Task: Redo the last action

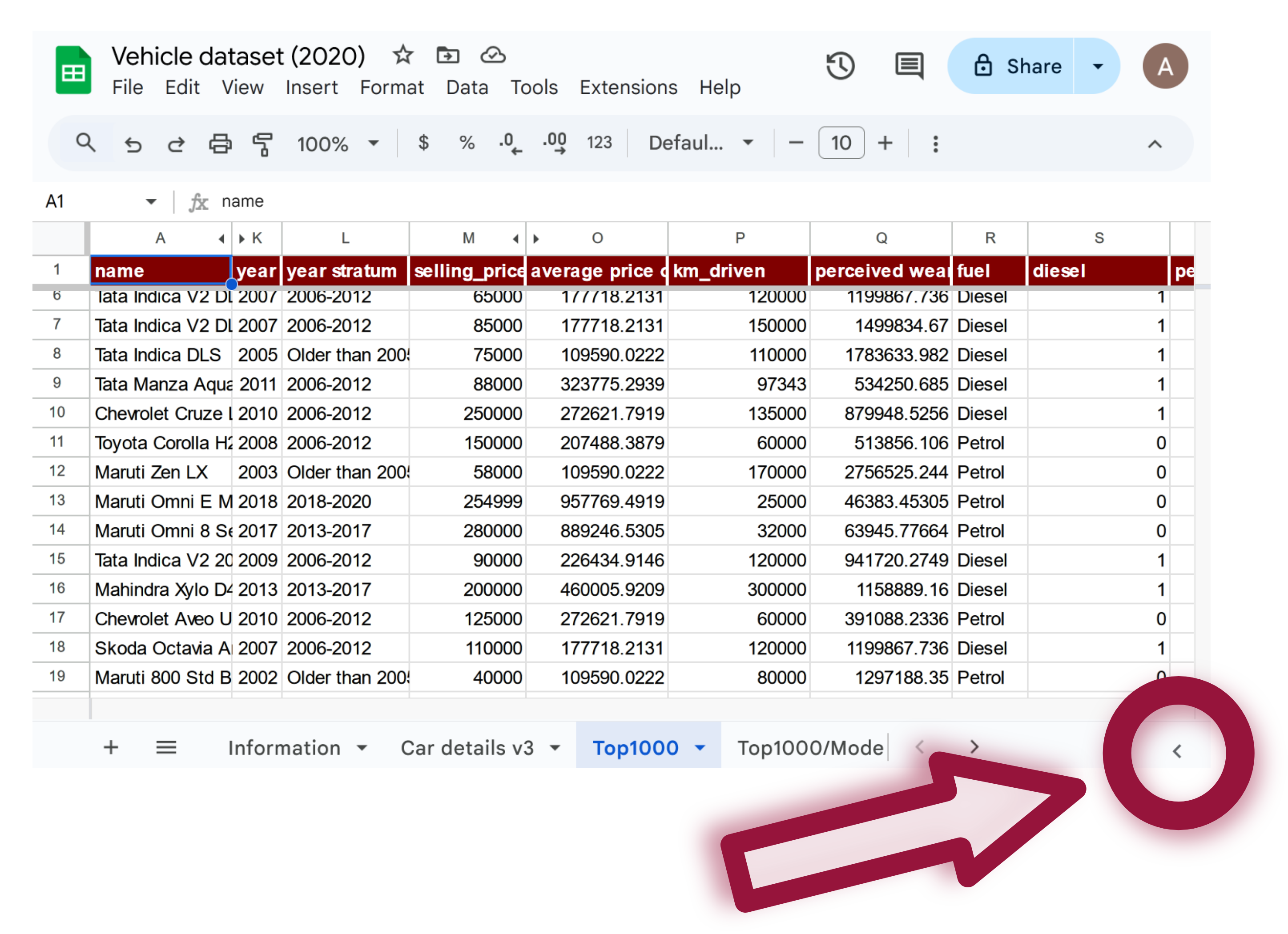Action: click(x=176, y=144)
